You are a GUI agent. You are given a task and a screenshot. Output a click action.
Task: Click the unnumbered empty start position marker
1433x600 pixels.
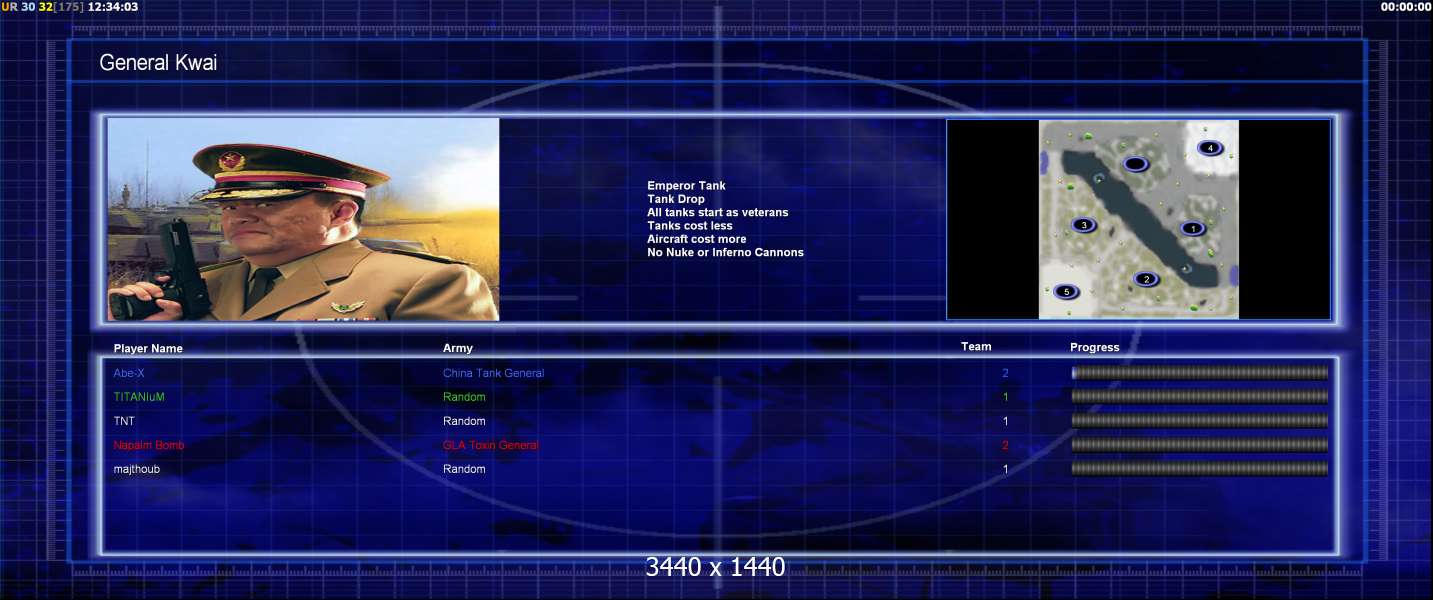1134,164
